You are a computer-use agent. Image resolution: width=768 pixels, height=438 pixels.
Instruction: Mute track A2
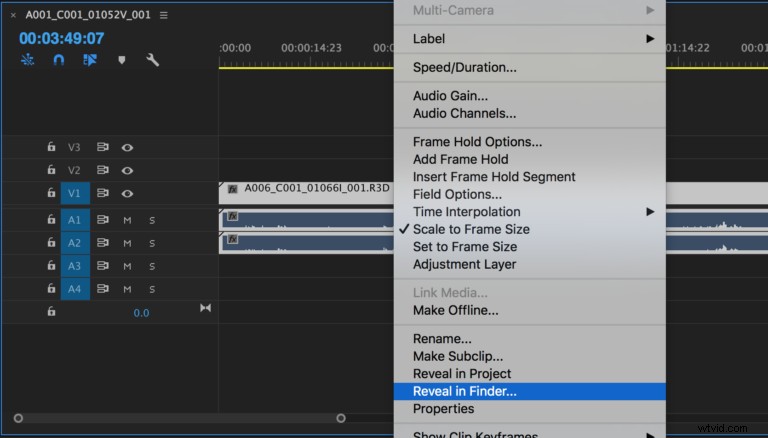pos(127,243)
